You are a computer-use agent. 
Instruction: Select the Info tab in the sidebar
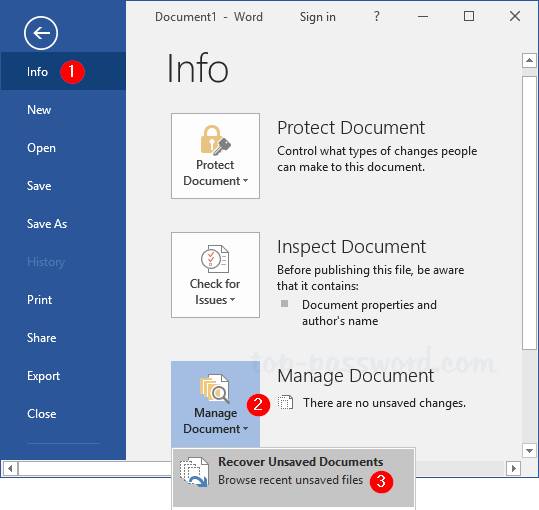[63, 71]
